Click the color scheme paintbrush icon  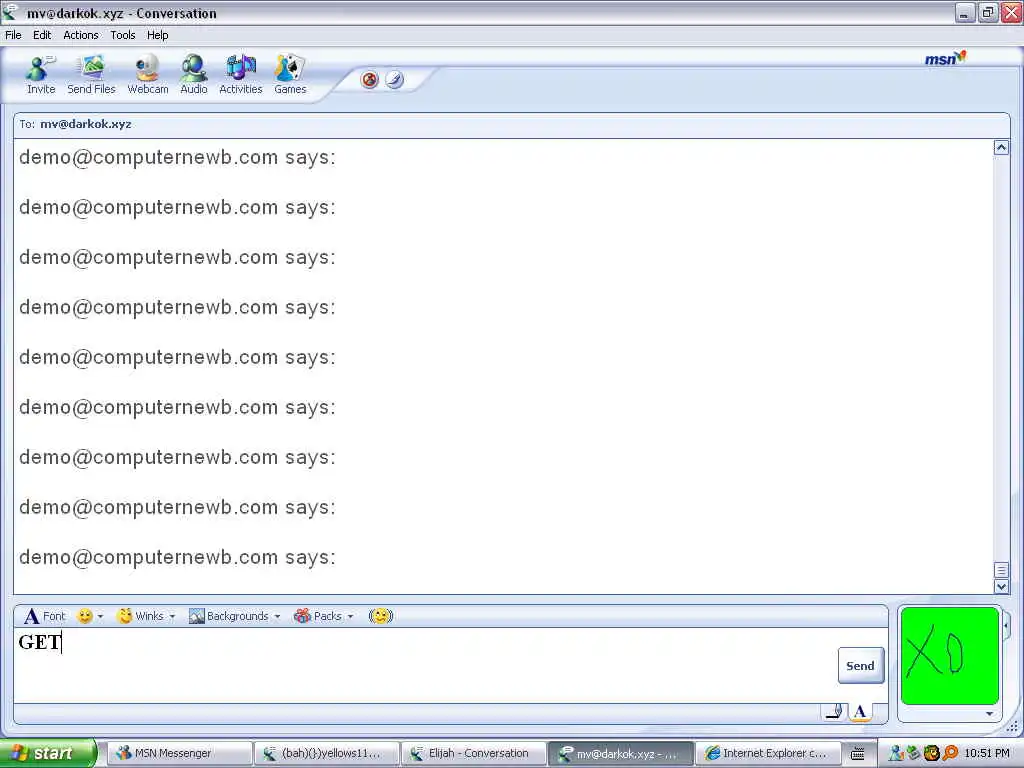[394, 80]
